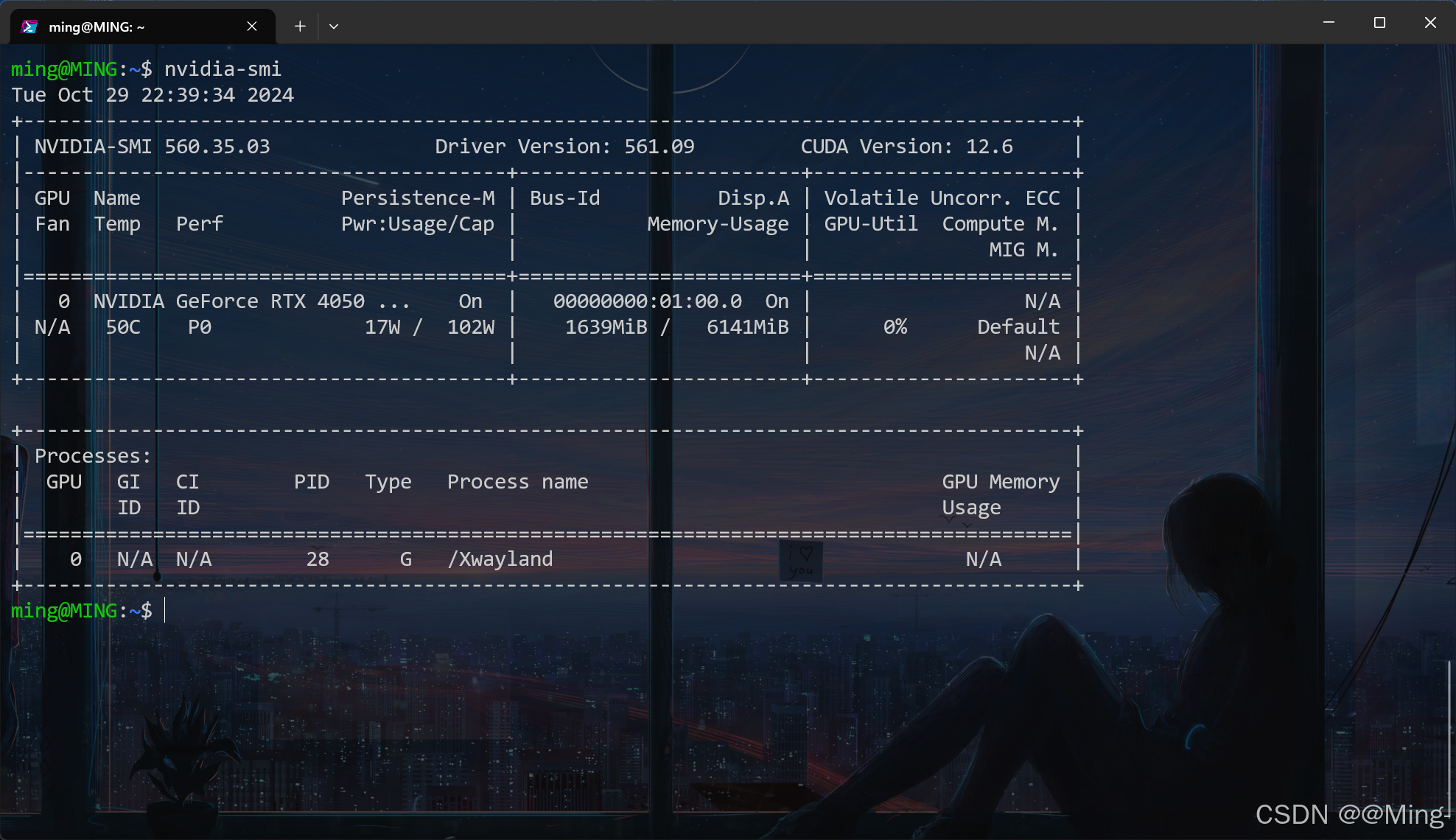Image resolution: width=1456 pixels, height=840 pixels.
Task: Click the nvidia-smi command text
Action: (222, 69)
